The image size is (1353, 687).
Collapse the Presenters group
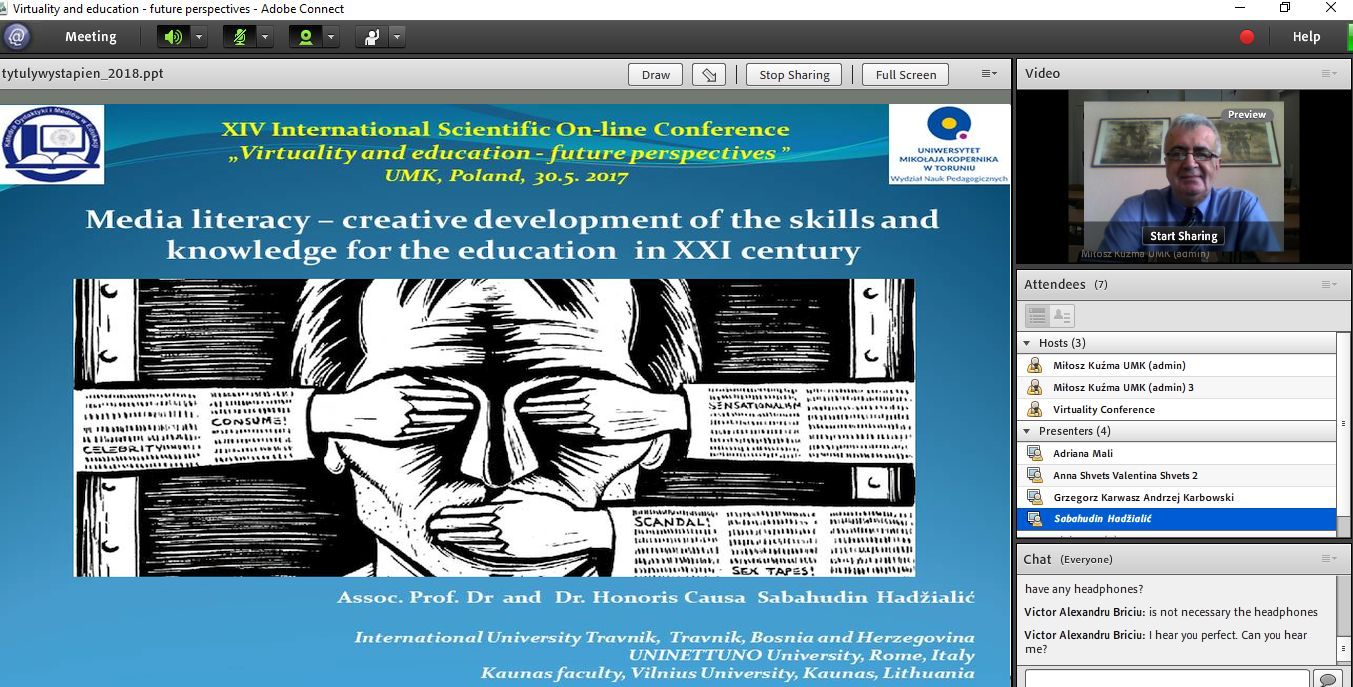(1027, 431)
